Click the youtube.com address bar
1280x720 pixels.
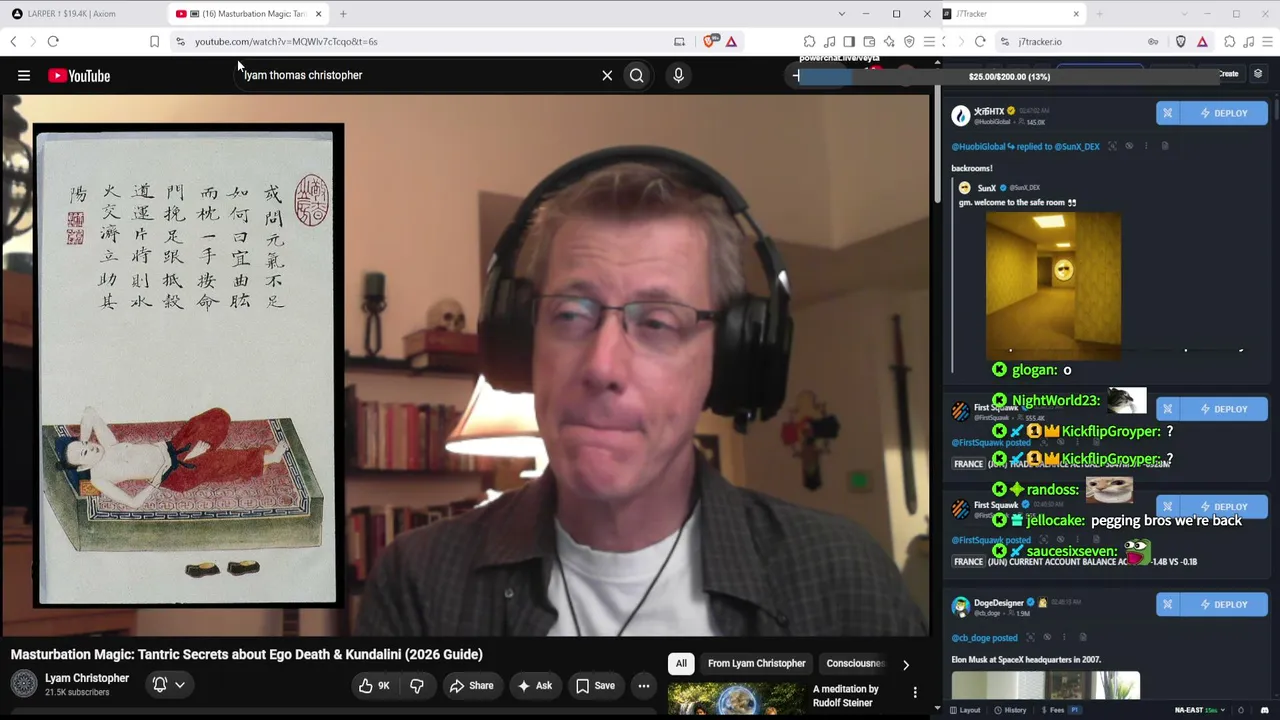pos(430,41)
